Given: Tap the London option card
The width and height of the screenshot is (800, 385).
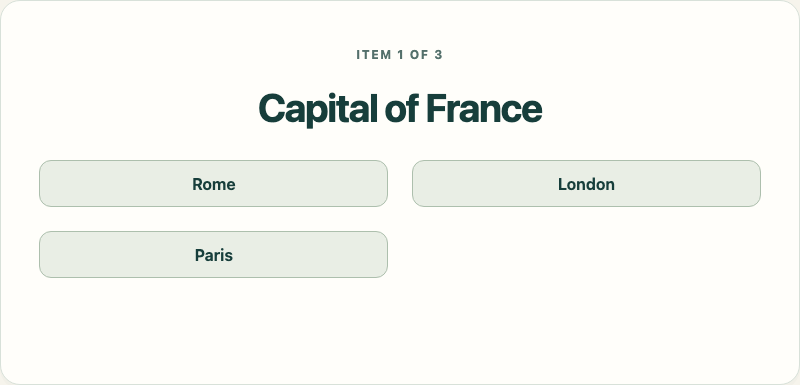Looking at the screenshot, I should tap(586, 184).
